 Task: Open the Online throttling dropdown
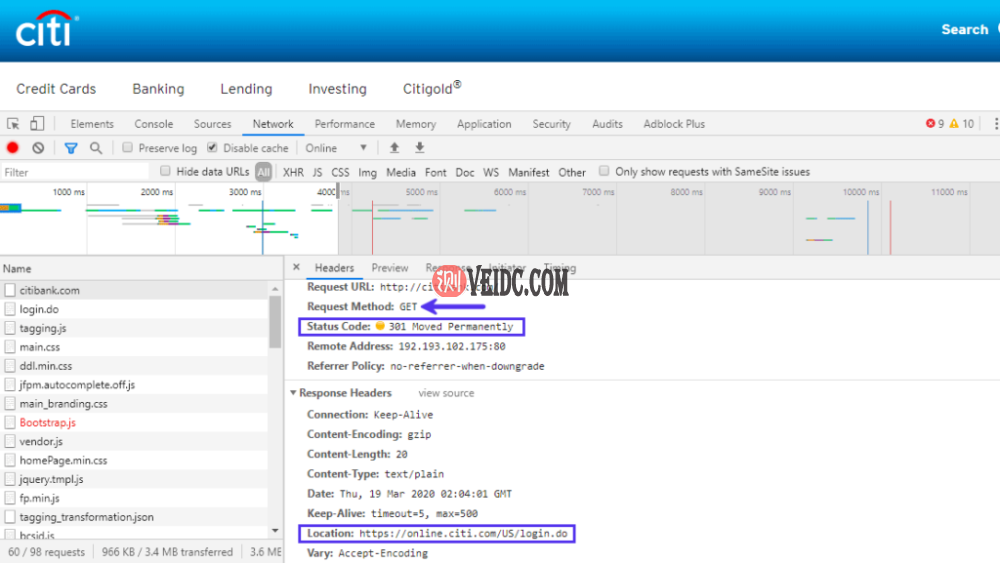pyautogui.click(x=336, y=148)
